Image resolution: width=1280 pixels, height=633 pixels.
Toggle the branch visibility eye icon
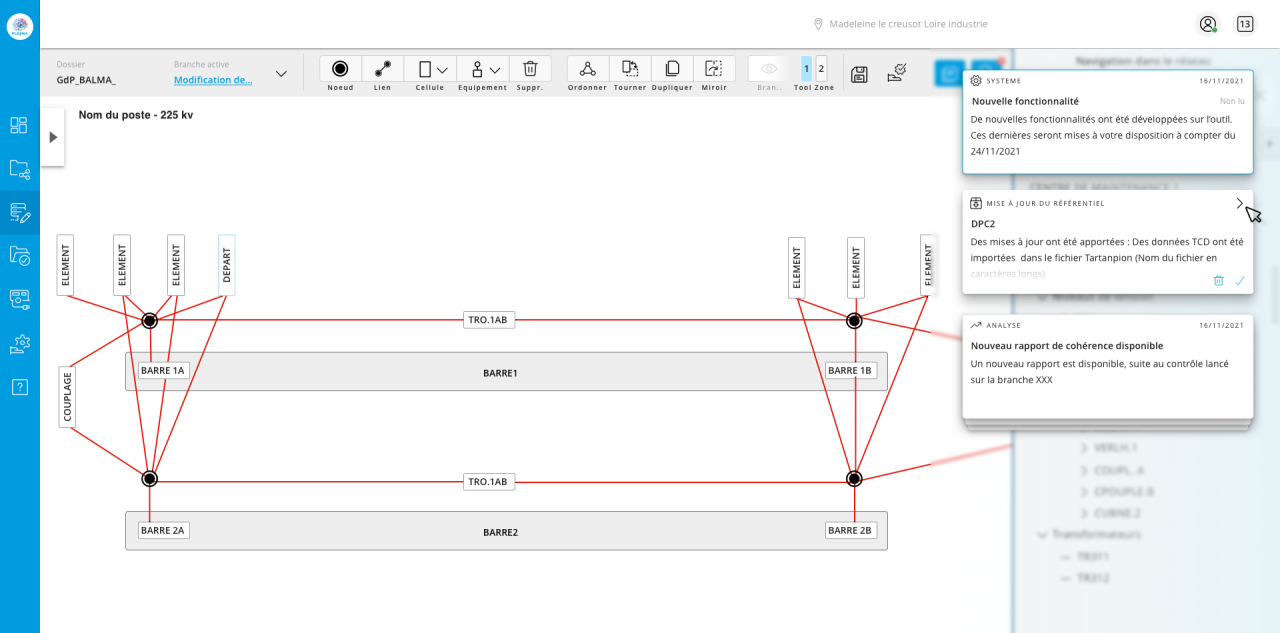point(769,69)
